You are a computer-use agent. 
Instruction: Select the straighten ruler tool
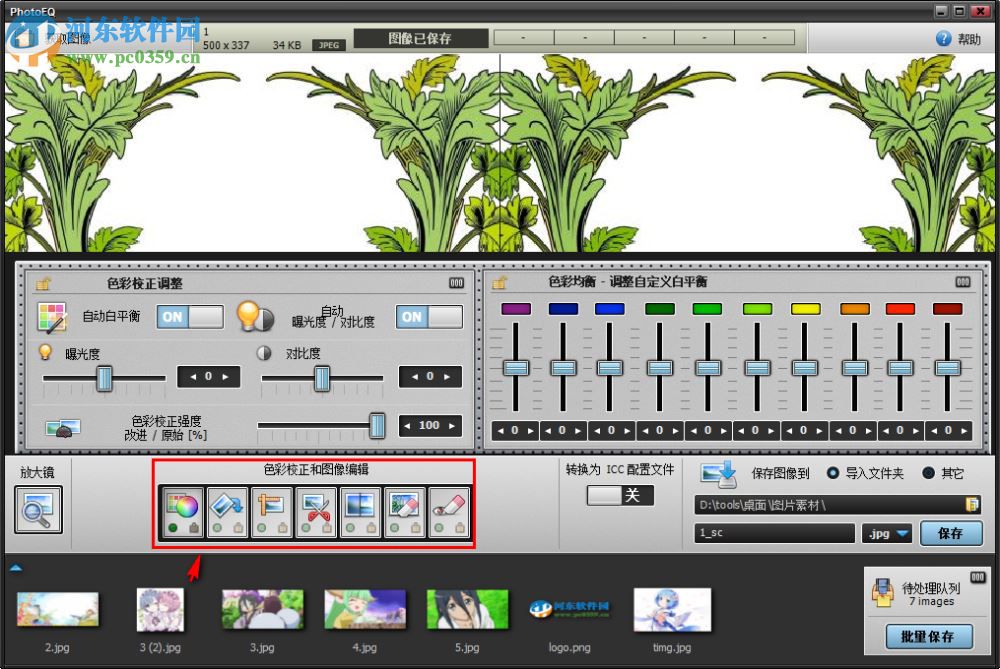pyautogui.click(x=272, y=512)
